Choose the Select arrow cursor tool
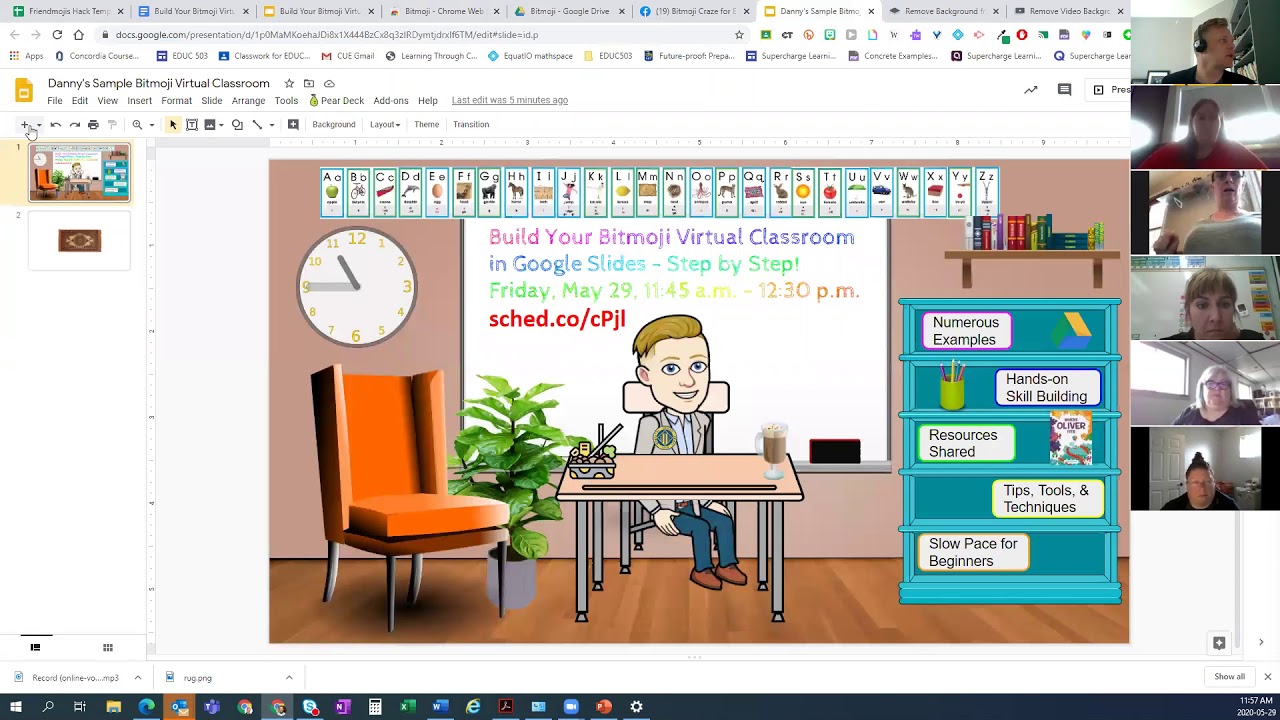Viewport: 1280px width, 720px height. coord(173,125)
